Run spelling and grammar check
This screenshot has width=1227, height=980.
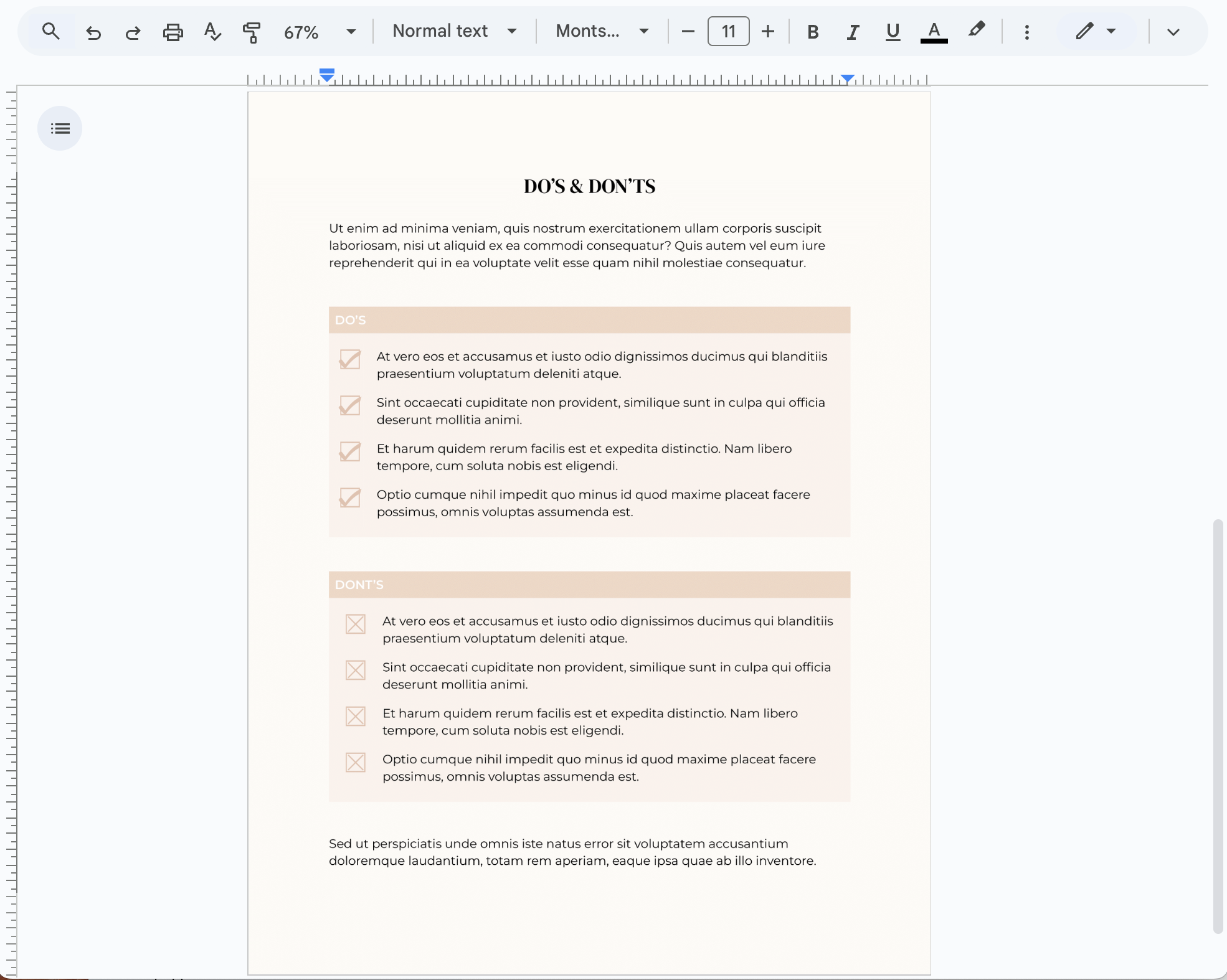point(212,32)
